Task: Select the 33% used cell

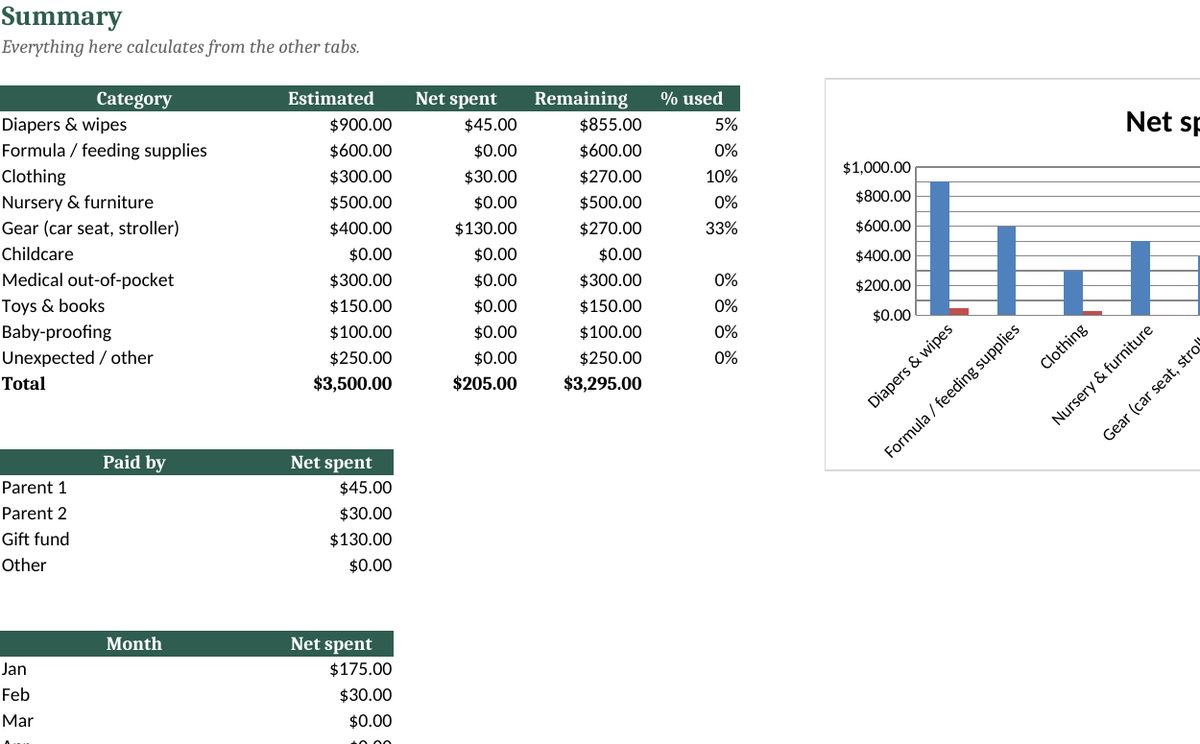Action: click(x=722, y=229)
